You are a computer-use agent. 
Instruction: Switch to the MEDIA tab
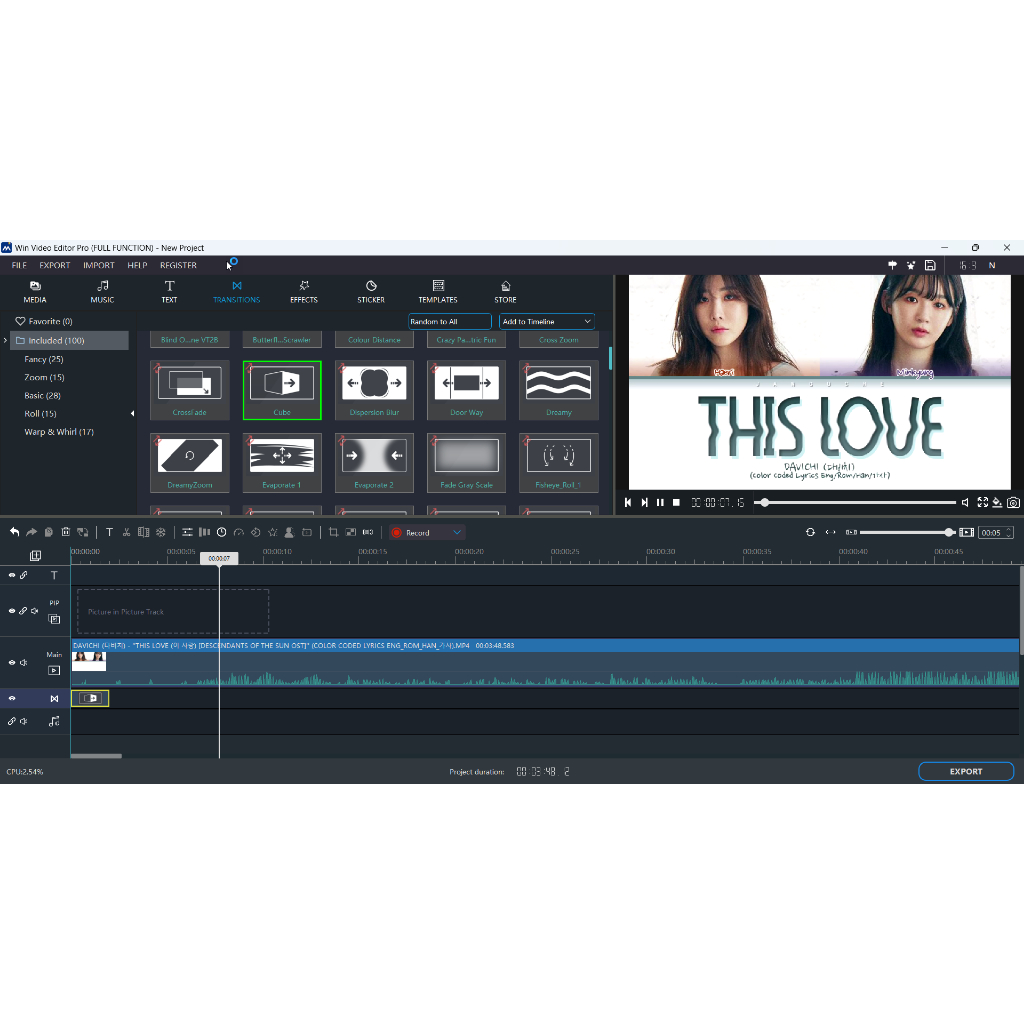click(35, 291)
